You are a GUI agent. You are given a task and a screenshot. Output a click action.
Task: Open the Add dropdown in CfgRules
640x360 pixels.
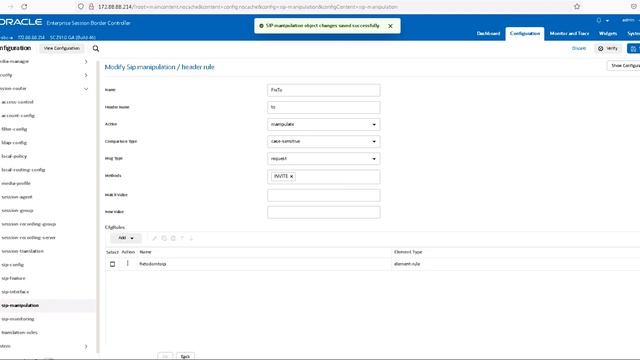pyautogui.click(x=126, y=238)
